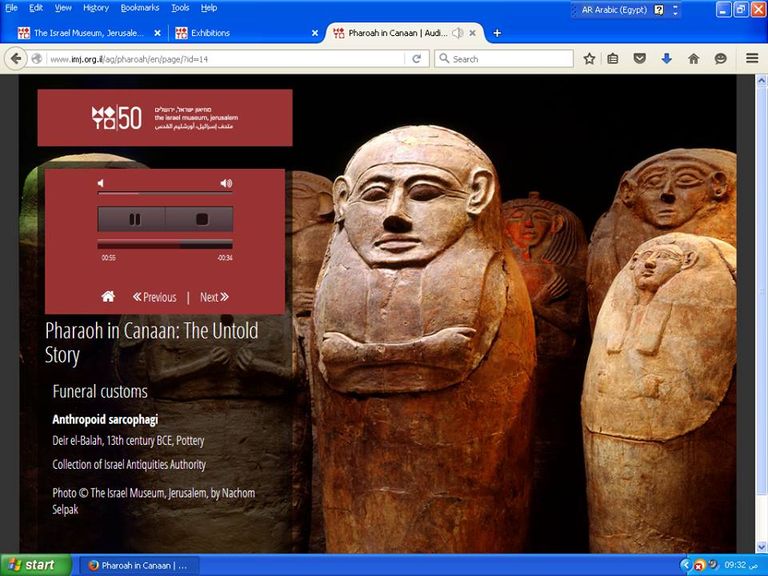Screen dimensions: 768x576
Task: Click the maximum volume speaker icon
Action: tap(226, 183)
